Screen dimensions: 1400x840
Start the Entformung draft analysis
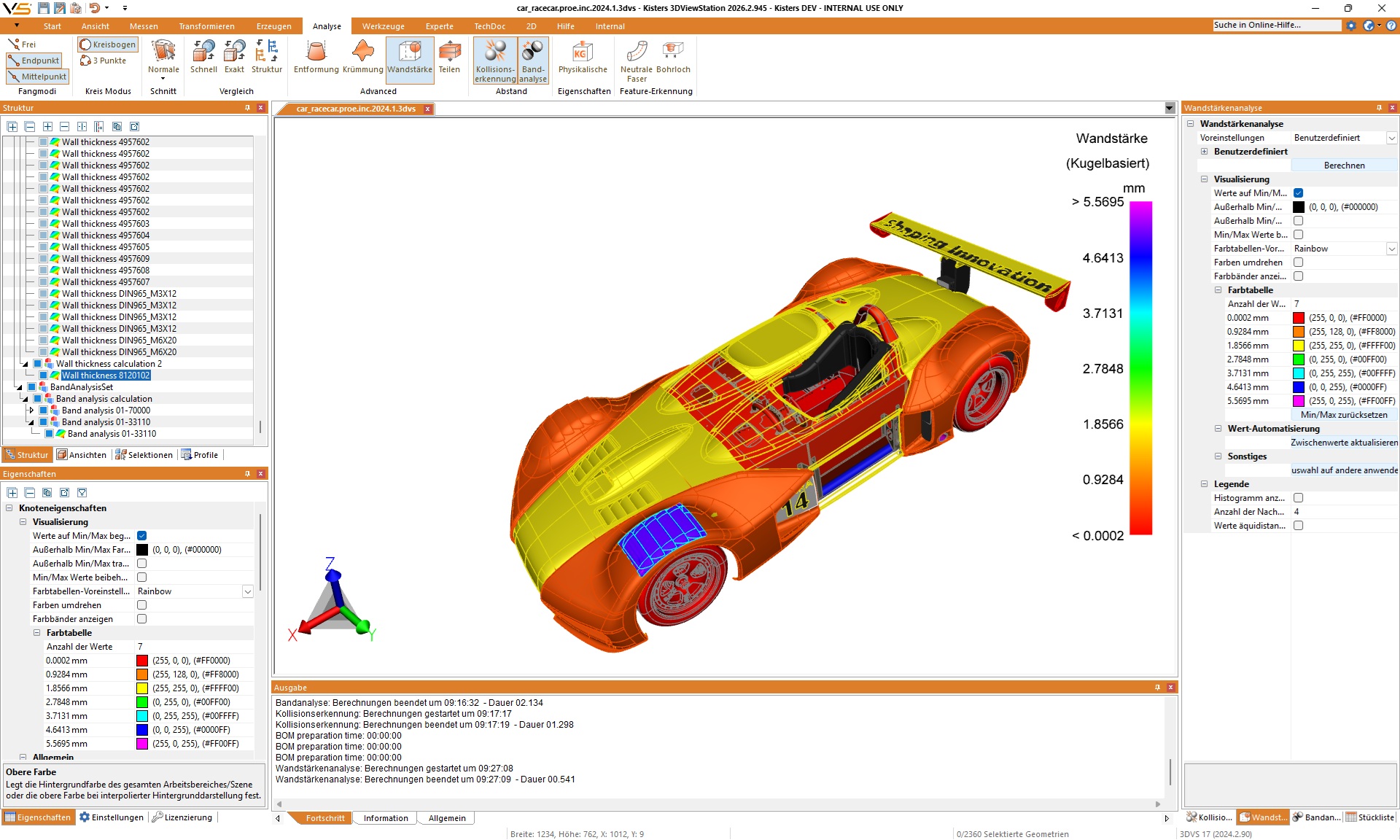tap(316, 57)
